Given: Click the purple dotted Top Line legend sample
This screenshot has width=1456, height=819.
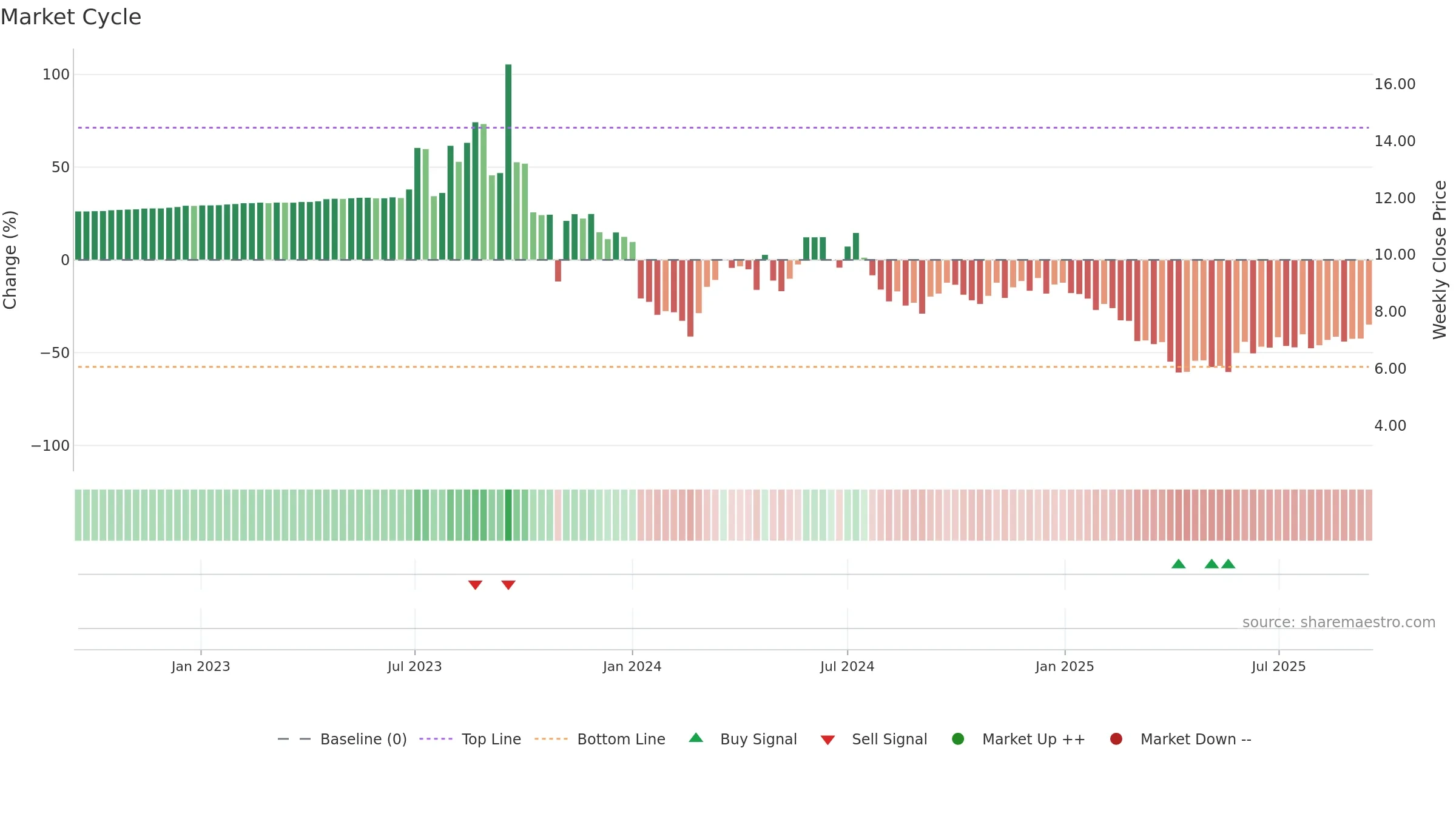Looking at the screenshot, I should (x=436, y=739).
